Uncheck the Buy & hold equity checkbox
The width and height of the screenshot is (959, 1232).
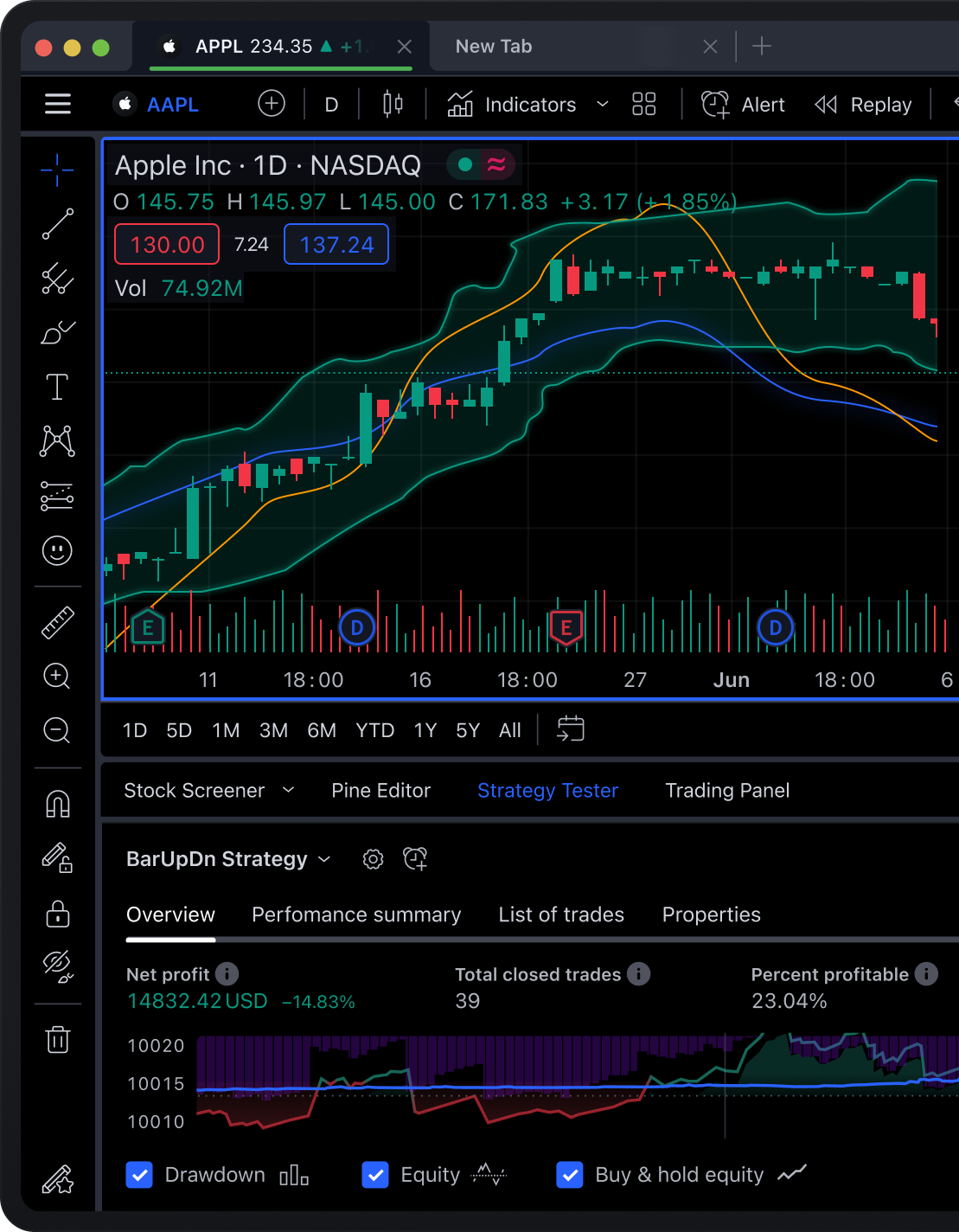[570, 1175]
